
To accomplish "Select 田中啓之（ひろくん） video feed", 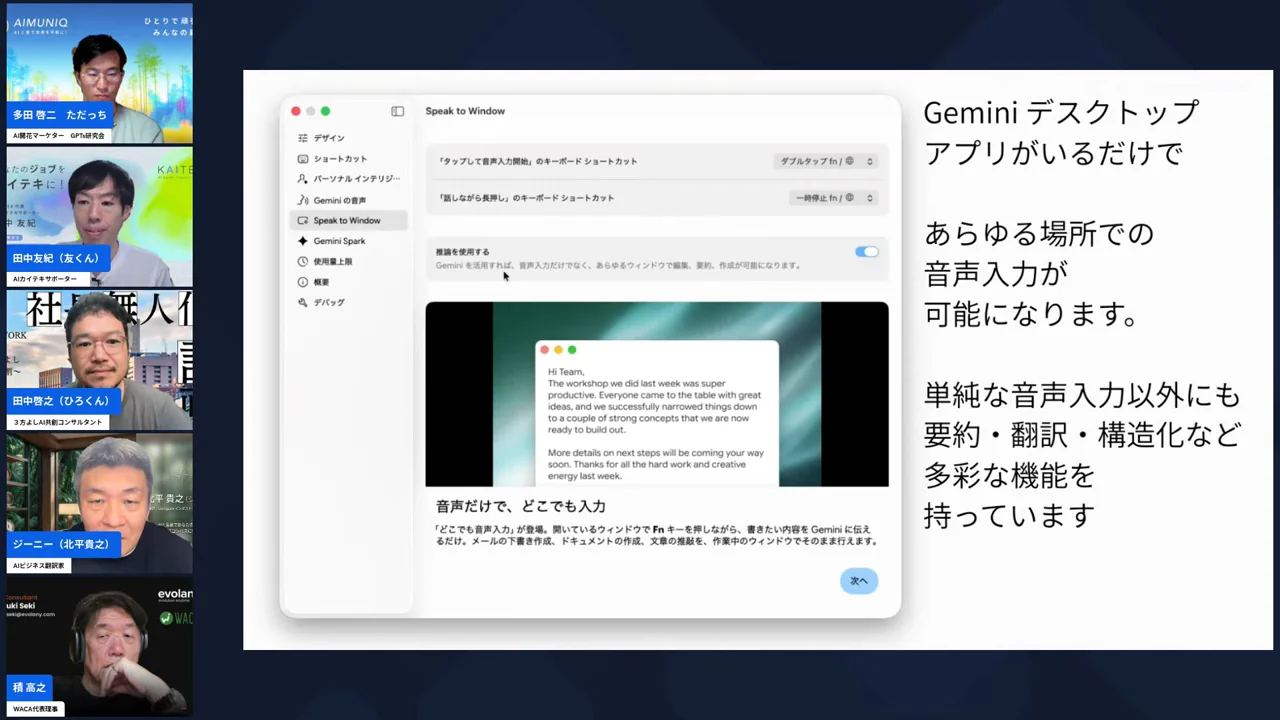I will tap(99, 361).
